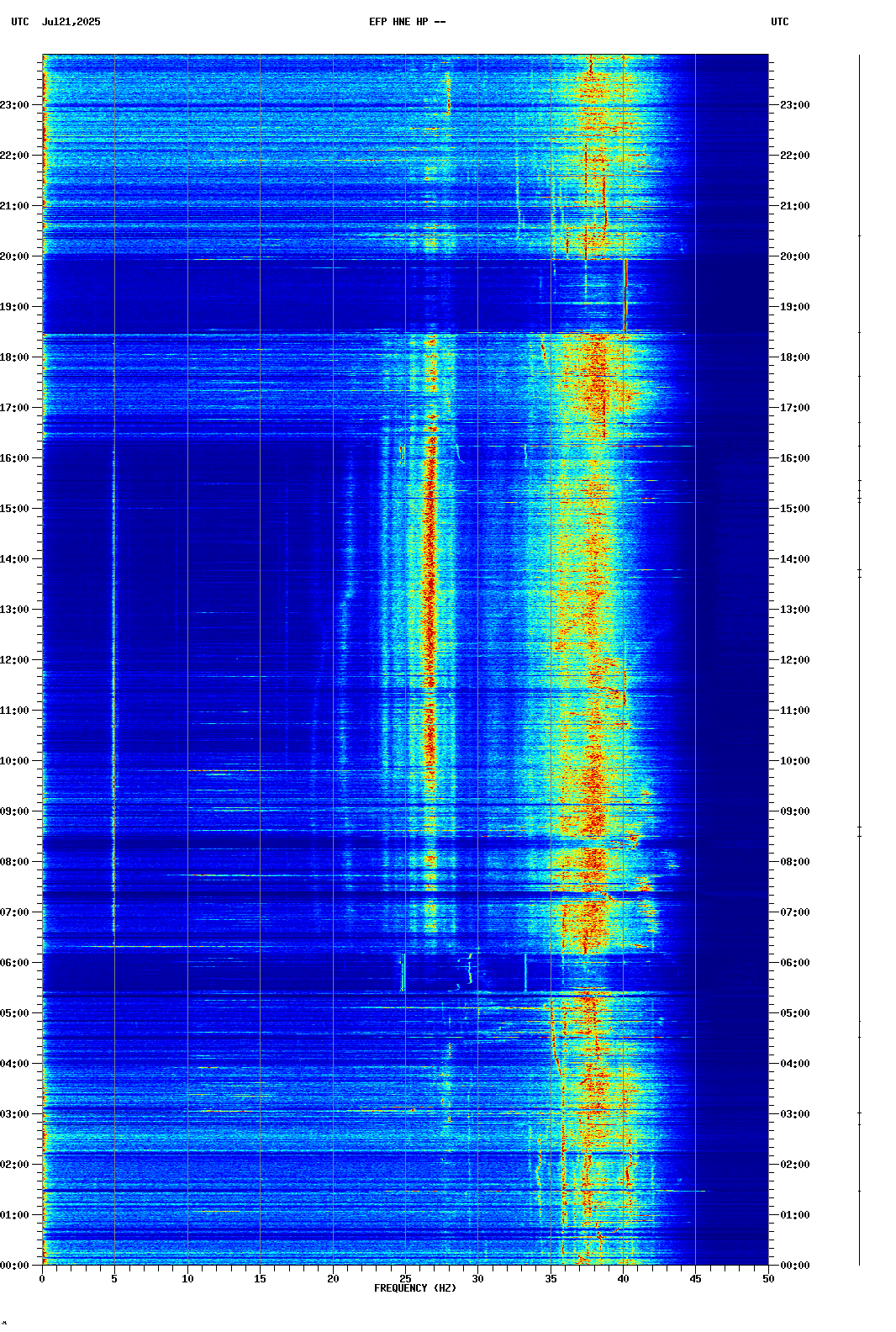The width and height of the screenshot is (896, 1332).
Task: Click 13:00 on the right time axis
Action: coord(795,610)
